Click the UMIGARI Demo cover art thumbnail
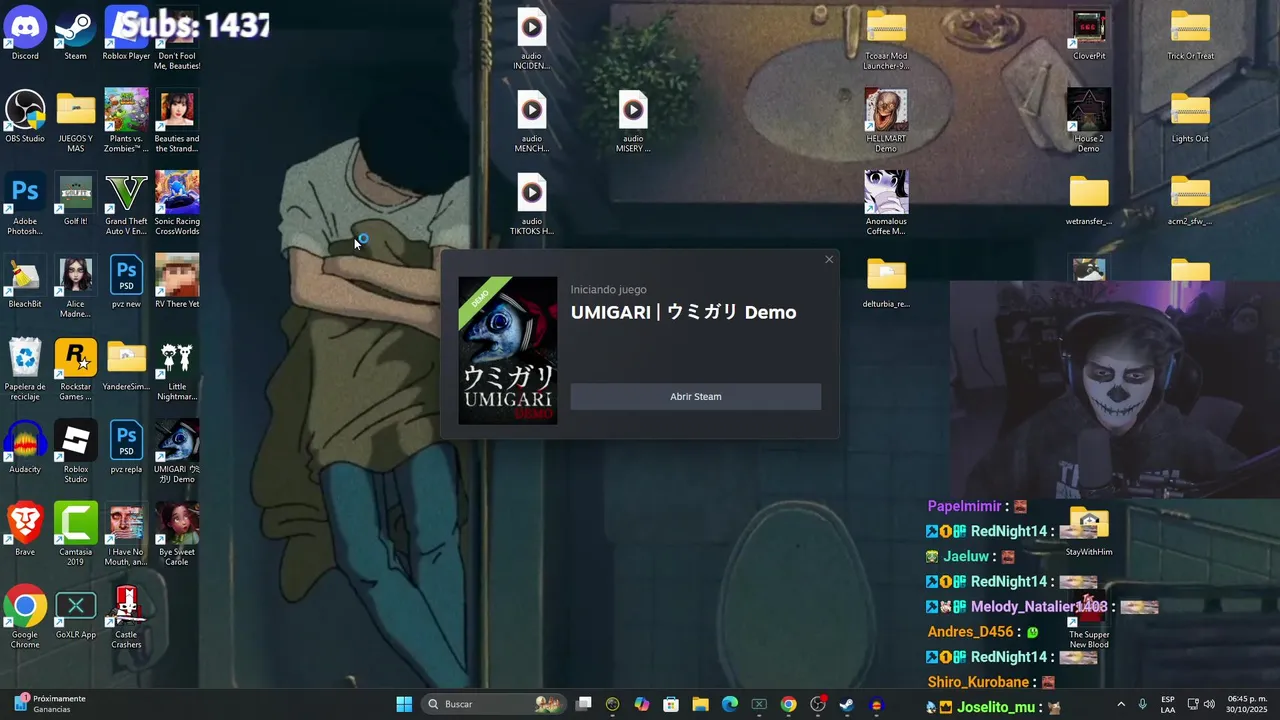Screen dimensions: 1280x720 (508, 350)
